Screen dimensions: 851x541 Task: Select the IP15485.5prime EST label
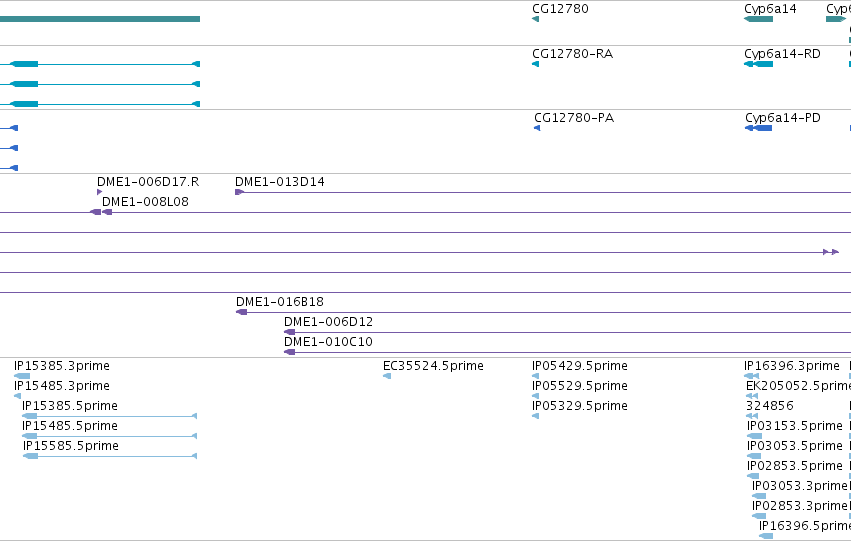tap(69, 426)
